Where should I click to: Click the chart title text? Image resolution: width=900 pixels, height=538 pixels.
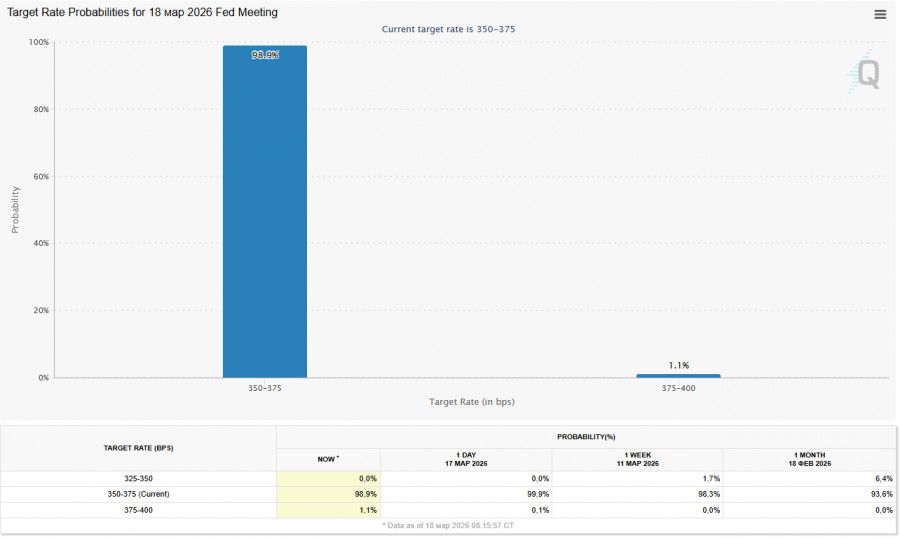click(143, 12)
